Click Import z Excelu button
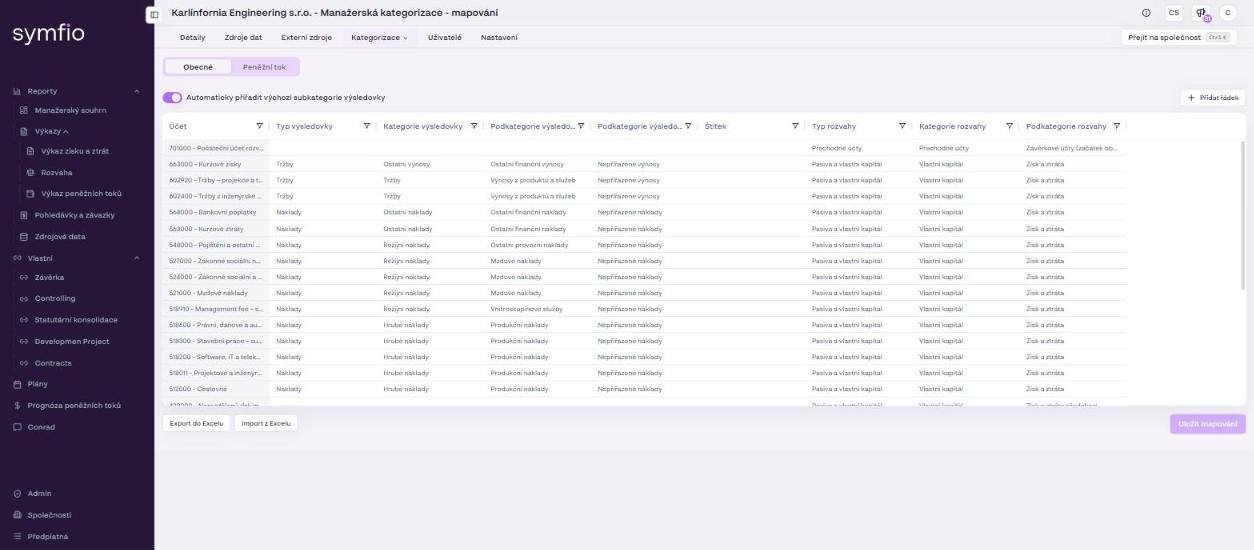The width and height of the screenshot is (1254, 550). [x=266, y=423]
